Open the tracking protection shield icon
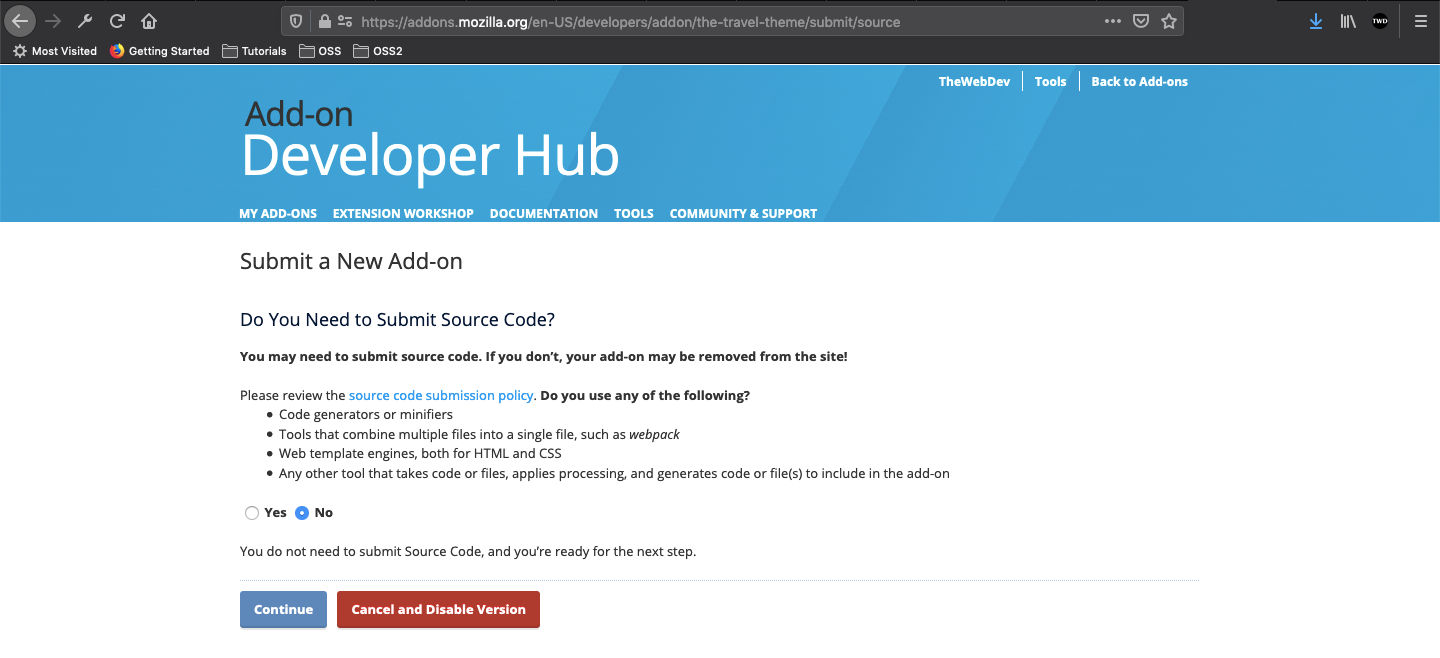 [296, 21]
